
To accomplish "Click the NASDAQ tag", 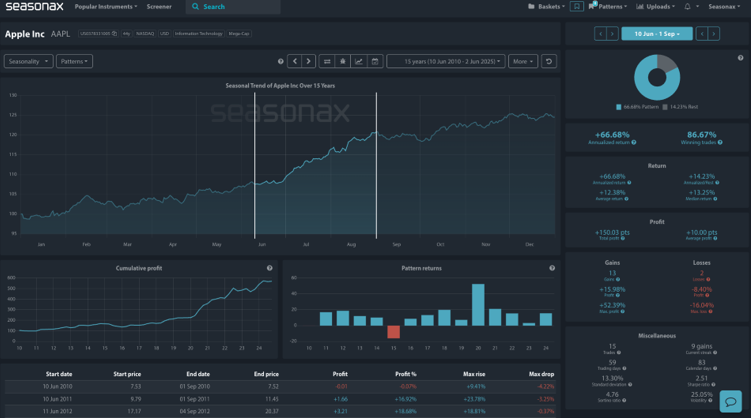I will pos(145,34).
